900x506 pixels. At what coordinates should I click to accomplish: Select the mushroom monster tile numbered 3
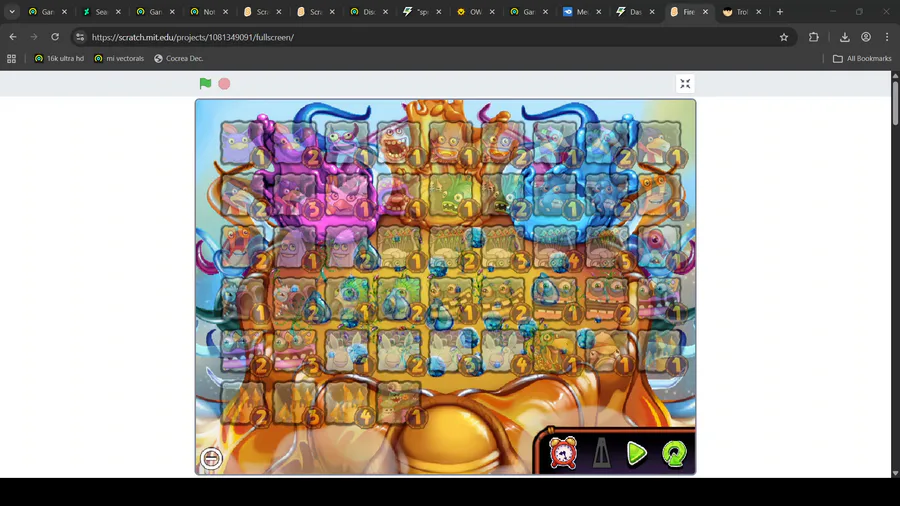click(504, 247)
